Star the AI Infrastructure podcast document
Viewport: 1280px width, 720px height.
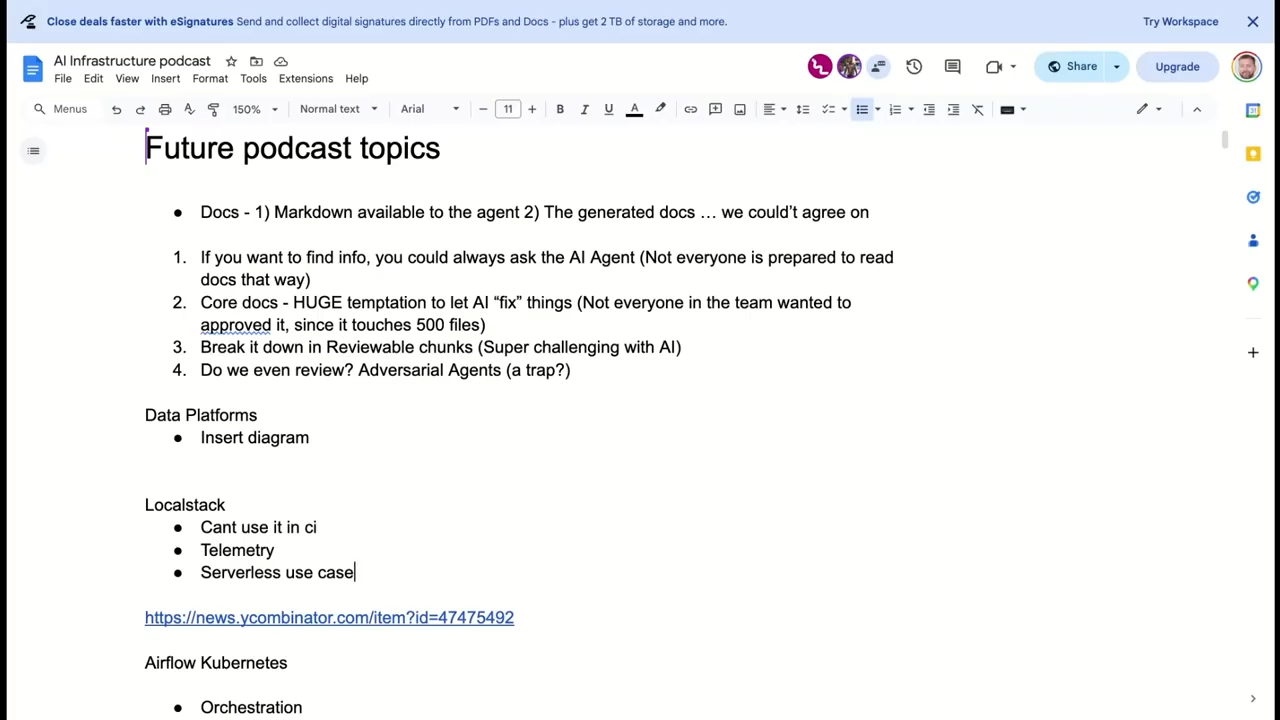click(x=231, y=61)
